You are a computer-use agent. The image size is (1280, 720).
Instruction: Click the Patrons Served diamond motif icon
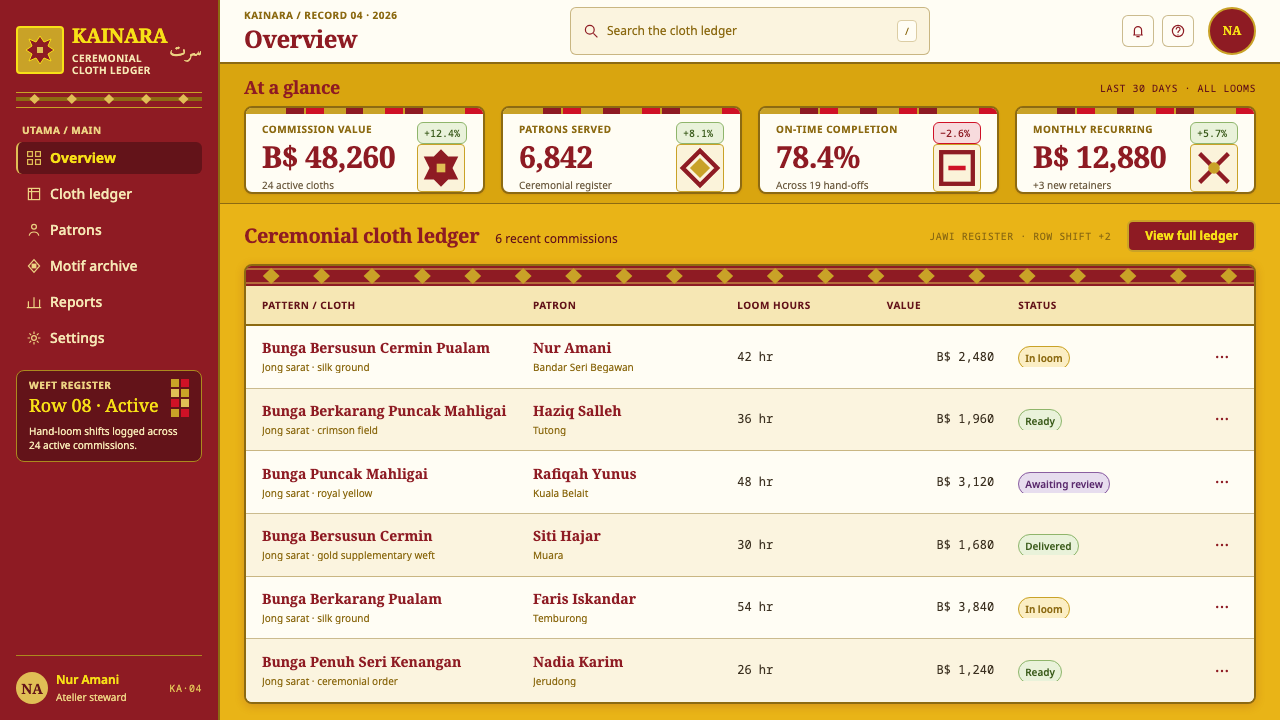coord(700,168)
